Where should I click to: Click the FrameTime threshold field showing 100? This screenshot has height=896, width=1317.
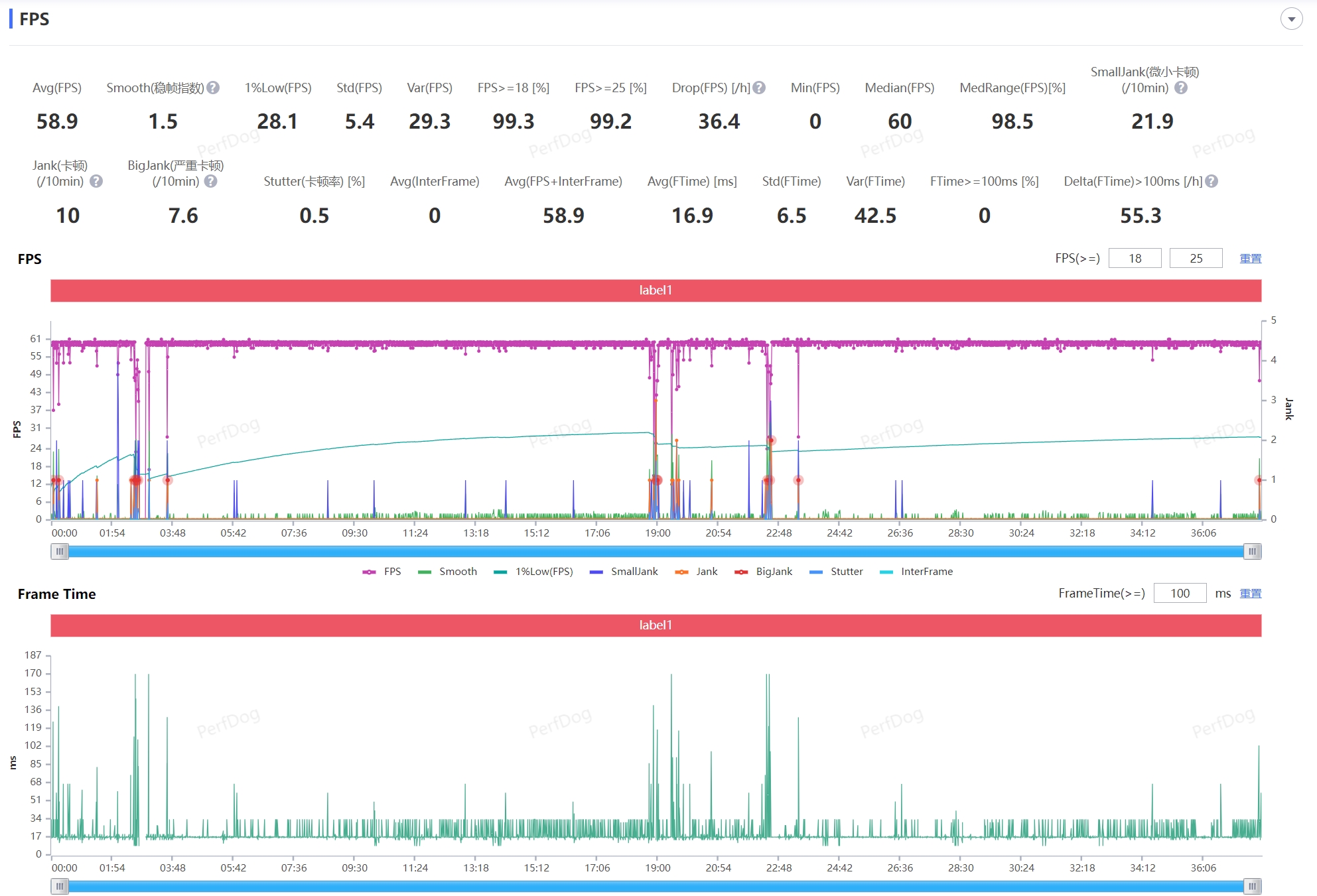pyautogui.click(x=1180, y=594)
